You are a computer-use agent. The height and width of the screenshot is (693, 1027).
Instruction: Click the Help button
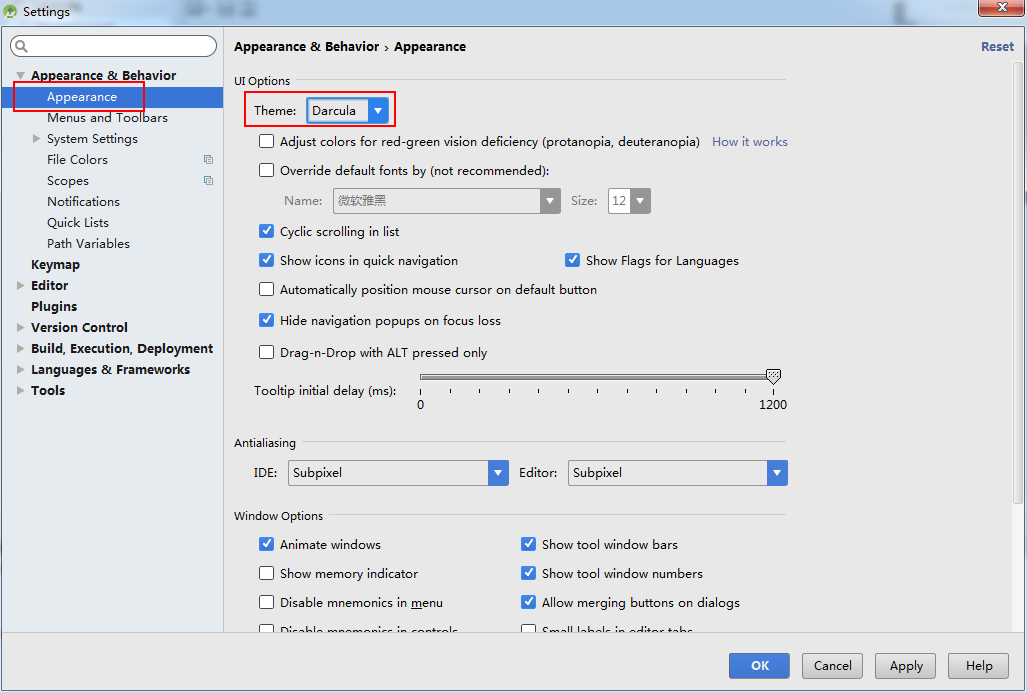[x=979, y=665]
